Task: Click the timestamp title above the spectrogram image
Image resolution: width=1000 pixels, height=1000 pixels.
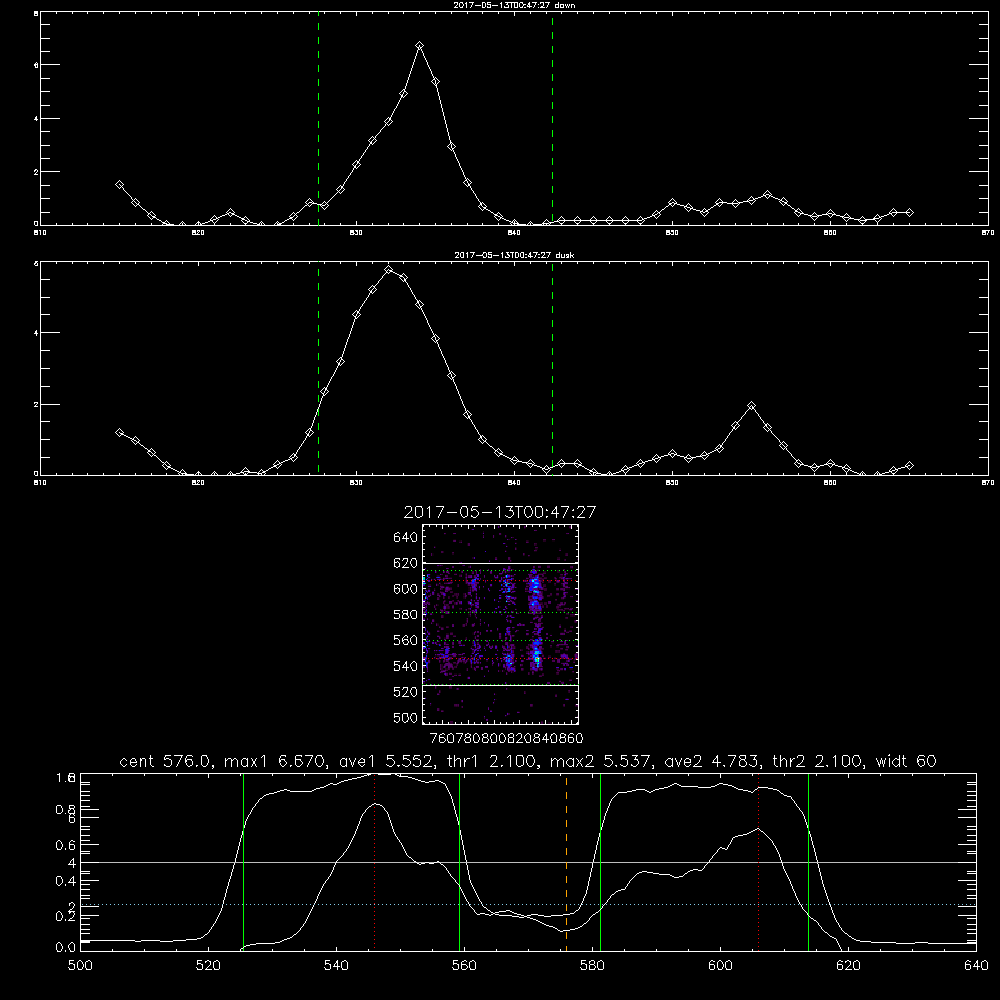Action: click(x=500, y=512)
